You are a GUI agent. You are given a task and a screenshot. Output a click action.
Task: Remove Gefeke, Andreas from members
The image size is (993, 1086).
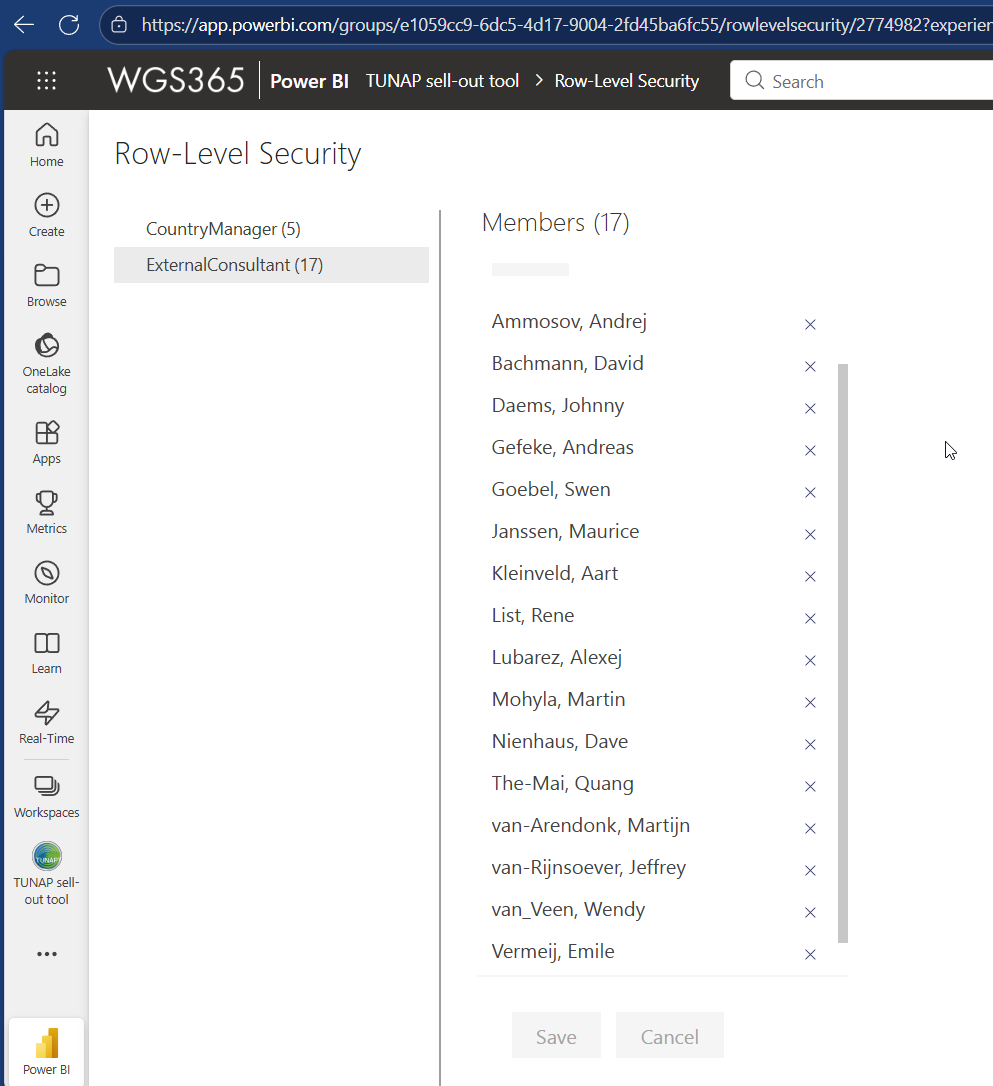tap(810, 450)
